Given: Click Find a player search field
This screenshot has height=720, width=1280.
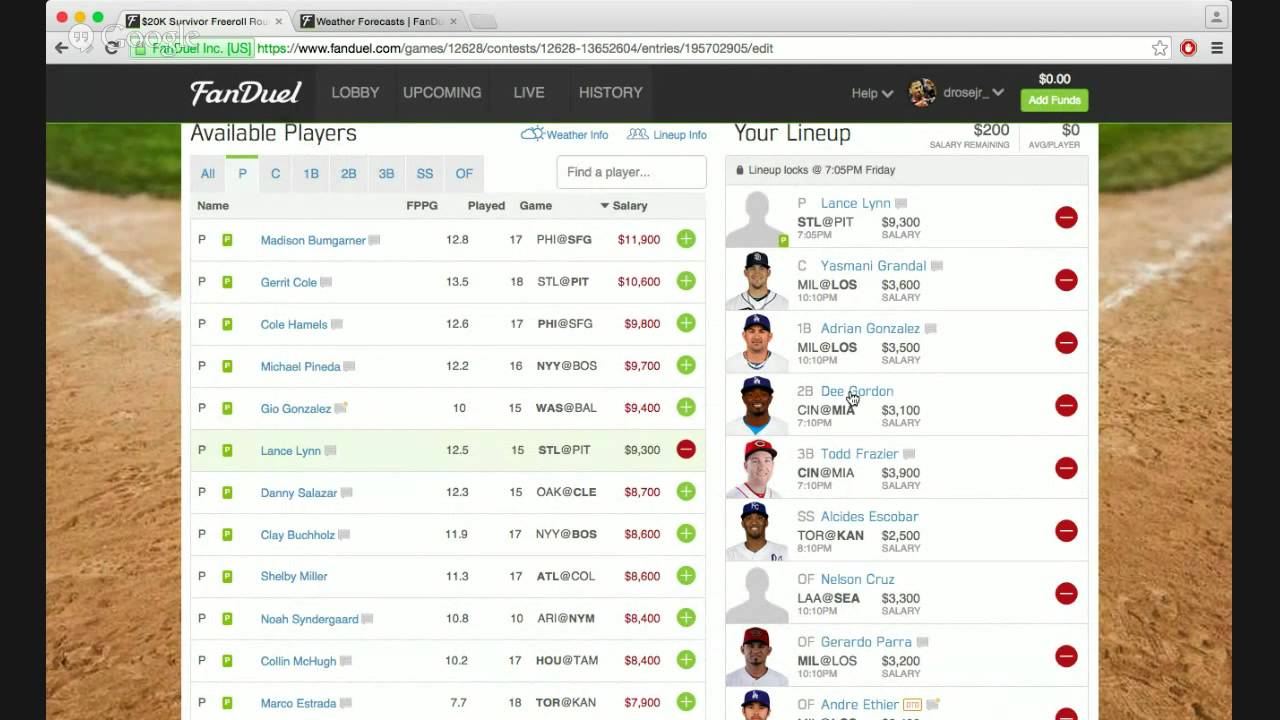Looking at the screenshot, I should tap(631, 172).
